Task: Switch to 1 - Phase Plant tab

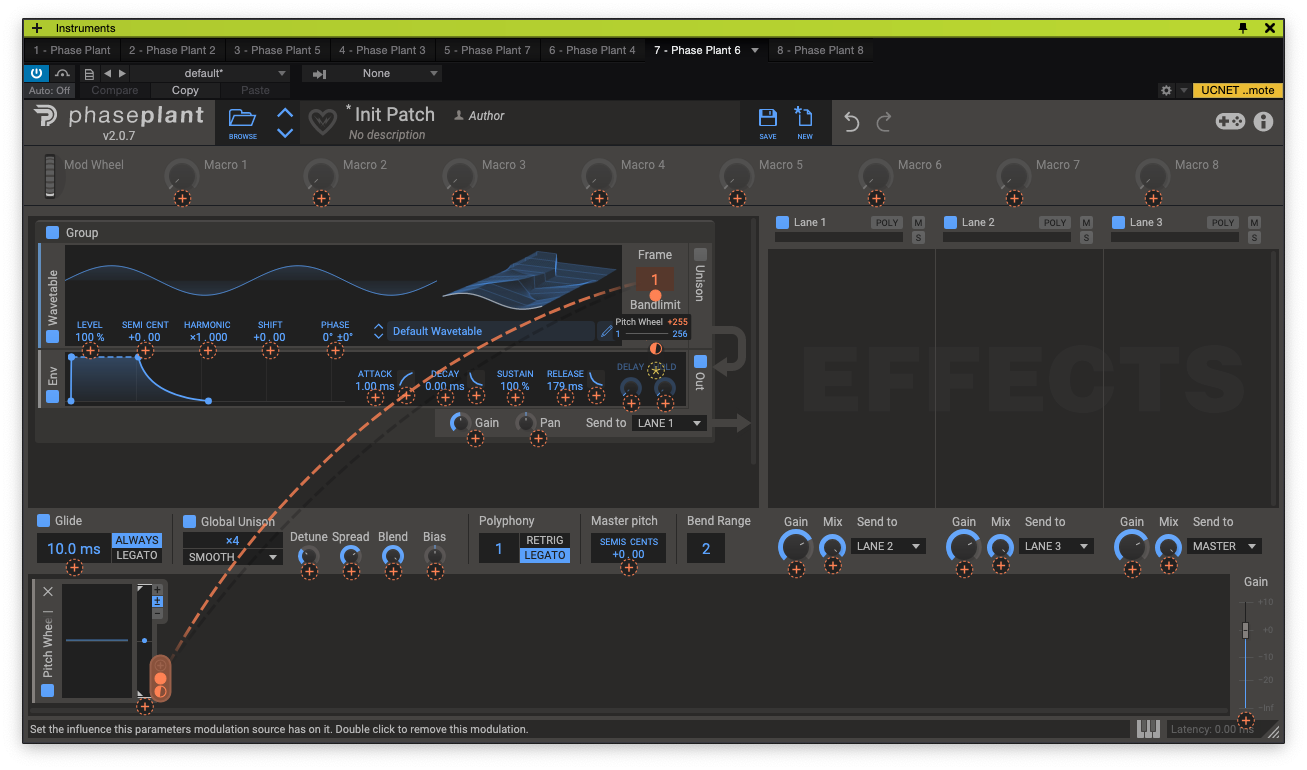Action: tap(72, 50)
